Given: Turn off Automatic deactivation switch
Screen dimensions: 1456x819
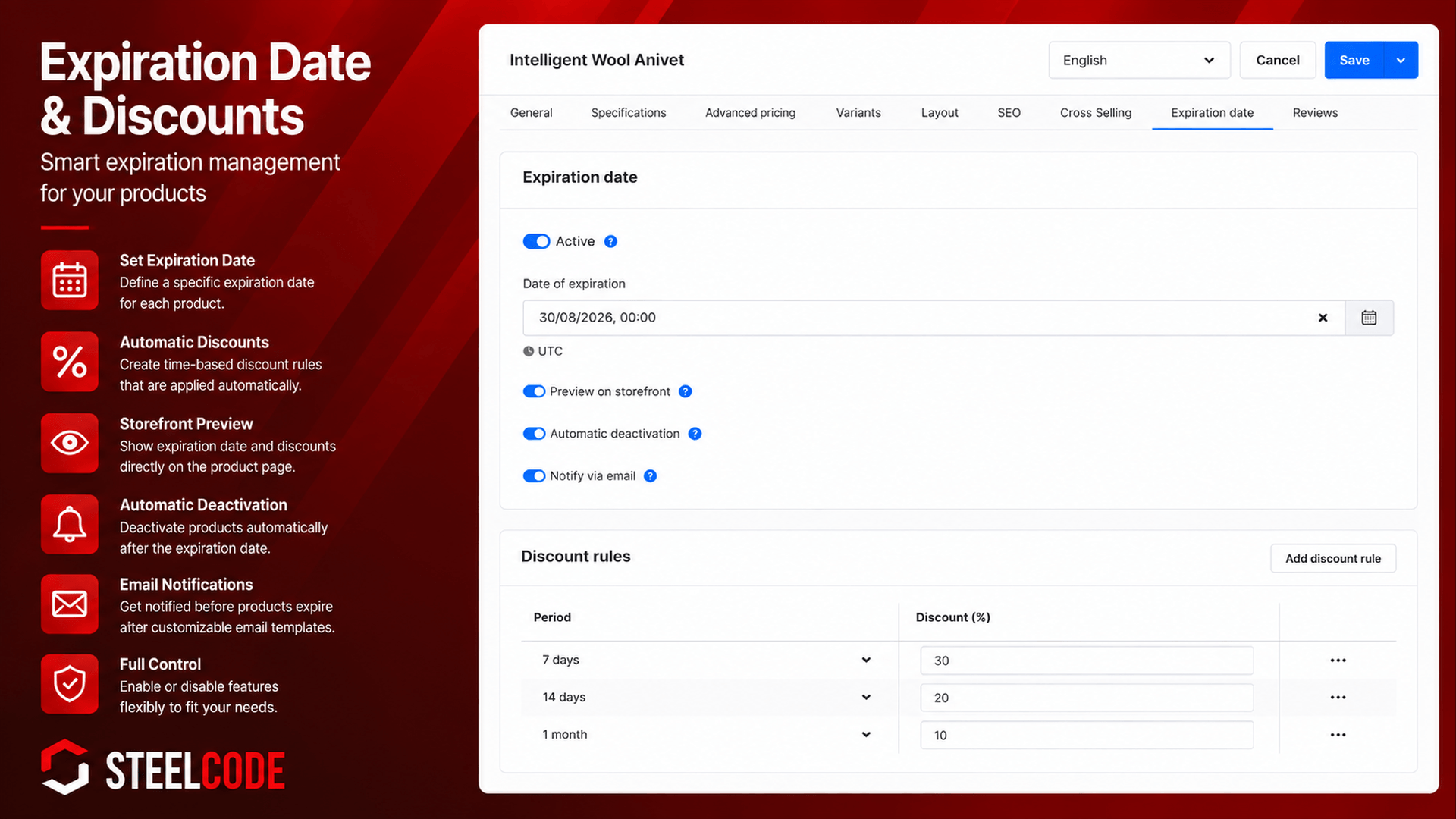Looking at the screenshot, I should 534,434.
